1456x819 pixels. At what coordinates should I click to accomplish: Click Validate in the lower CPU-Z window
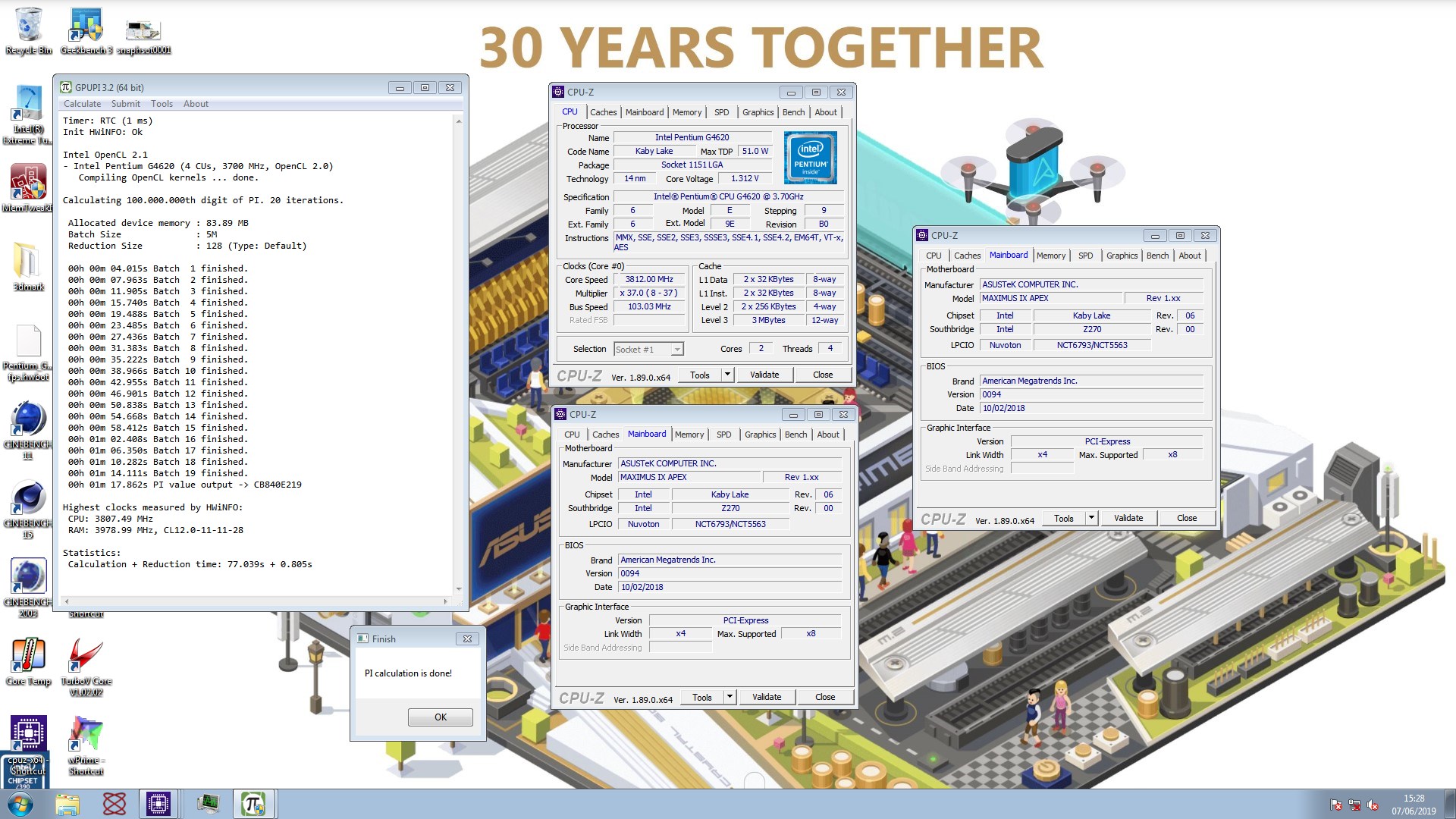(767, 697)
